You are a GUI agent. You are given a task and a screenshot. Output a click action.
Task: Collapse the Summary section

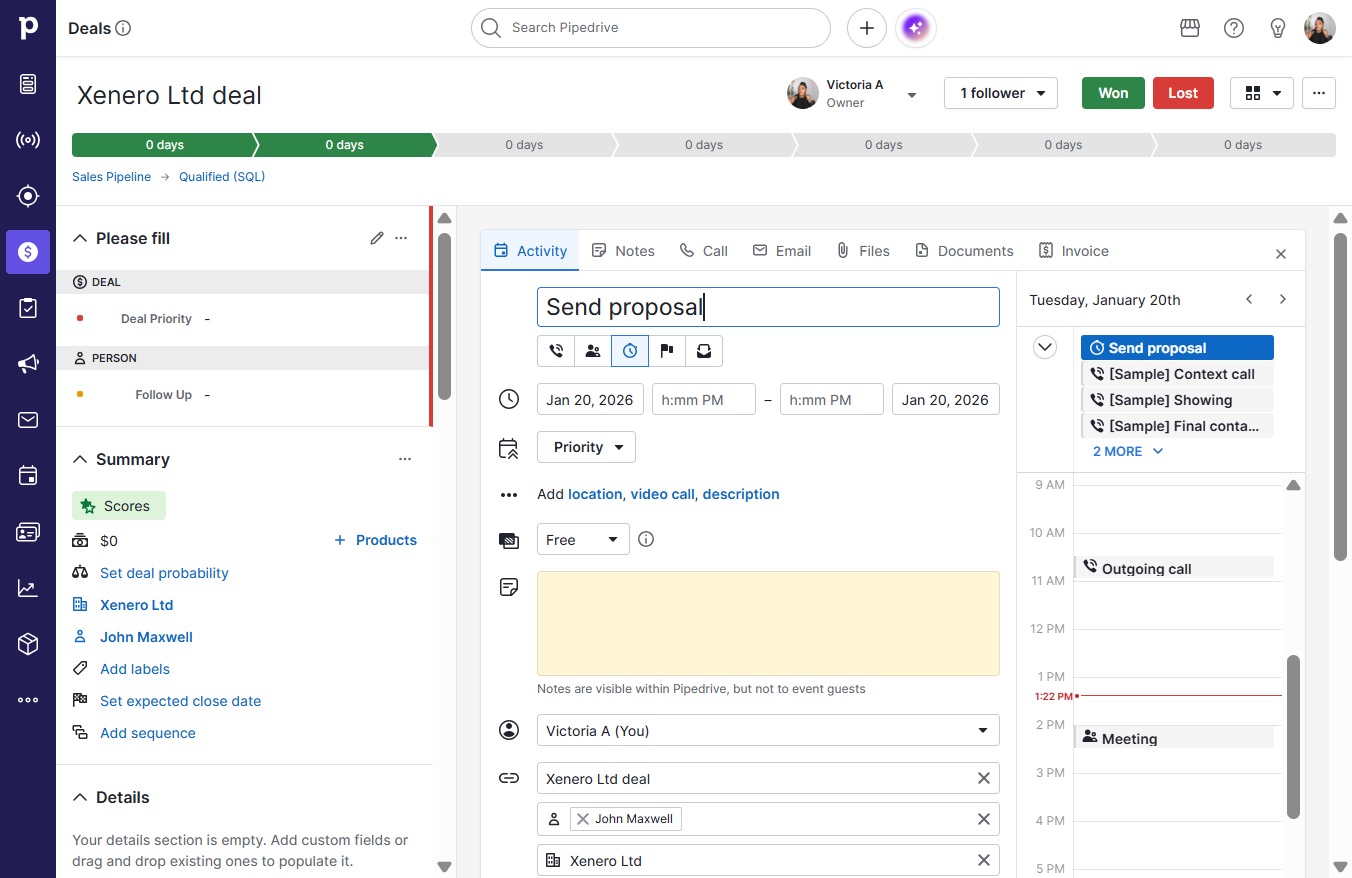pyautogui.click(x=80, y=459)
